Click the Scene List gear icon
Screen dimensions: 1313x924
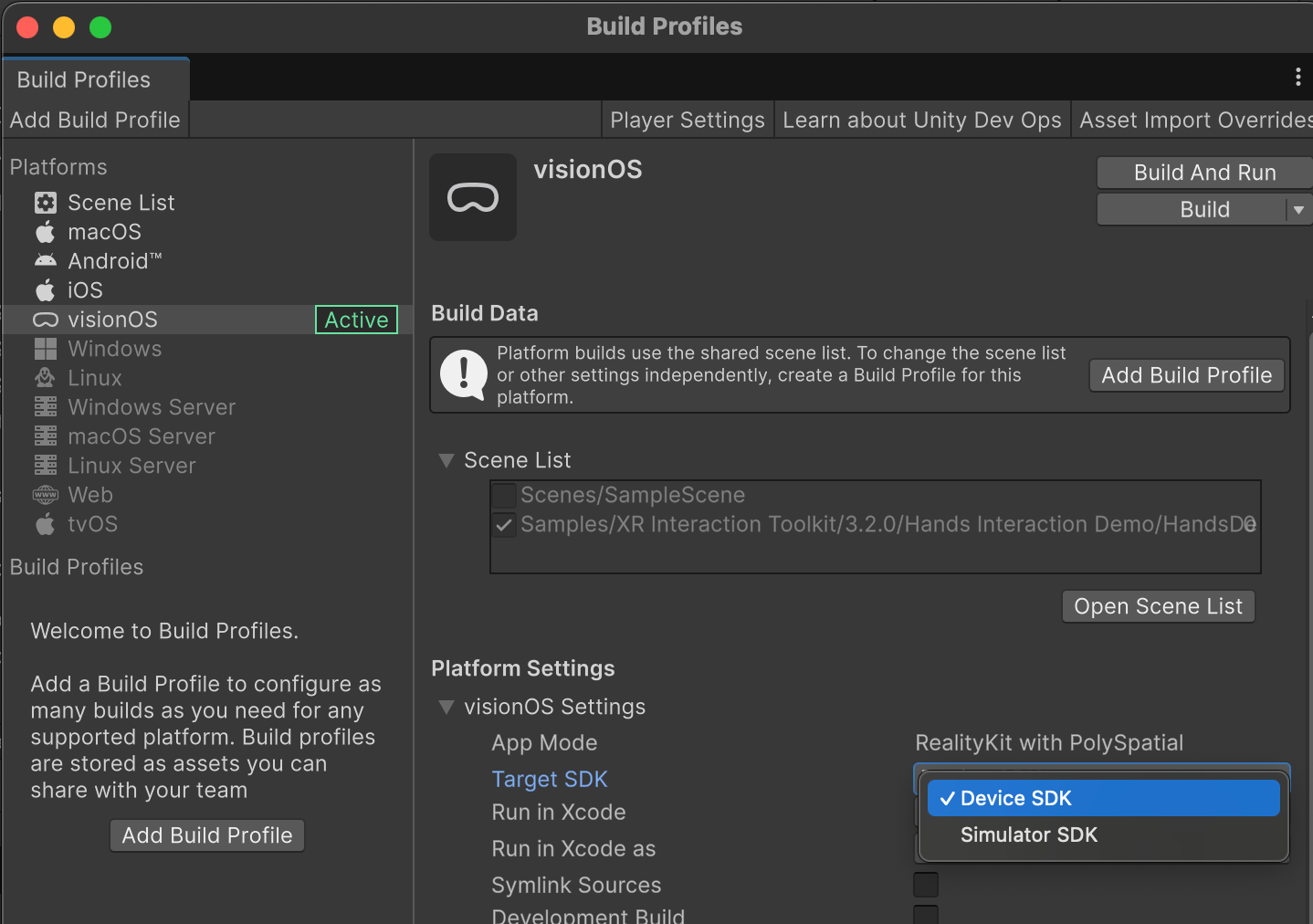click(x=46, y=203)
